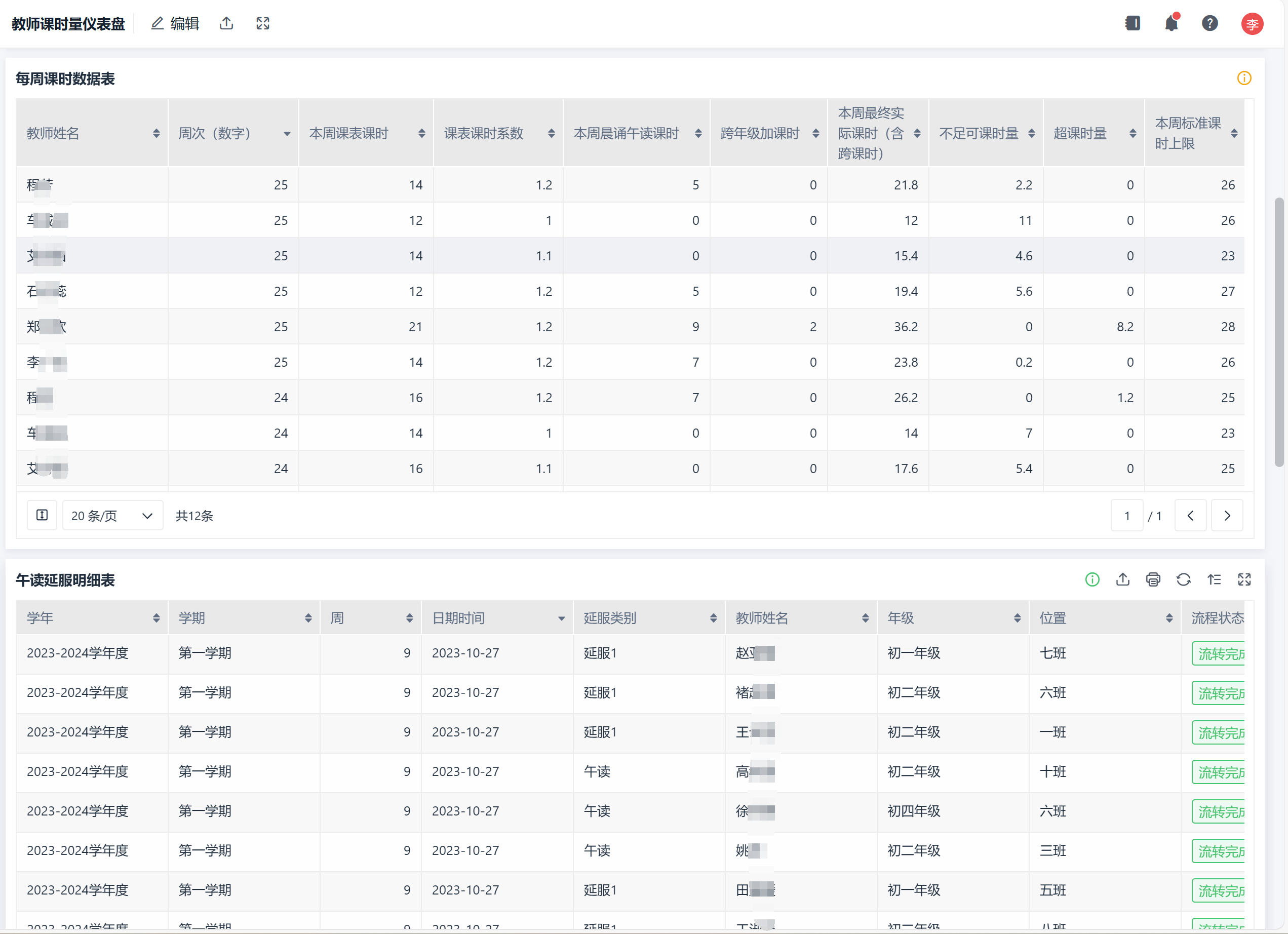
Task: Print the 午读延服明细表 table
Action: click(1153, 580)
